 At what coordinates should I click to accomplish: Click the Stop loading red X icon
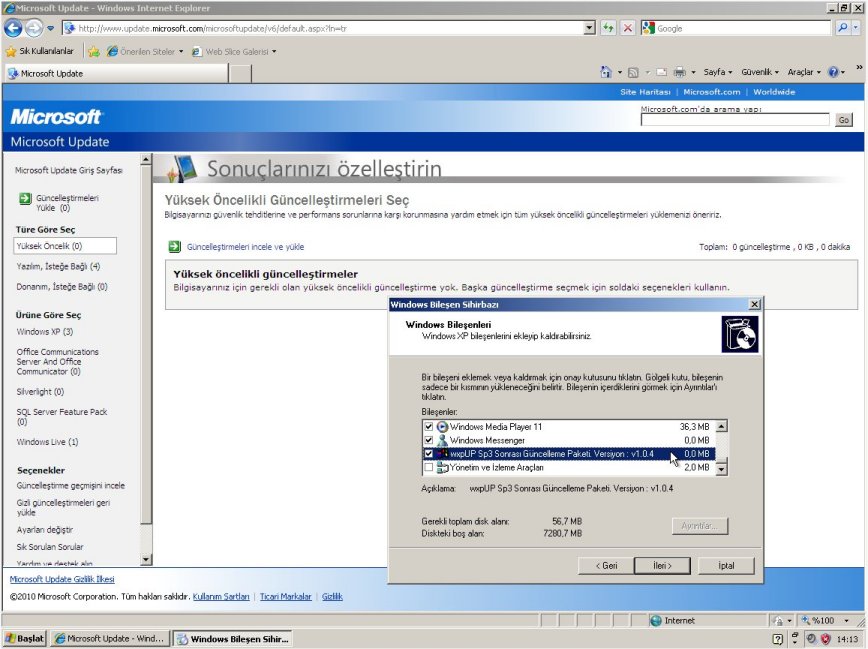[627, 28]
